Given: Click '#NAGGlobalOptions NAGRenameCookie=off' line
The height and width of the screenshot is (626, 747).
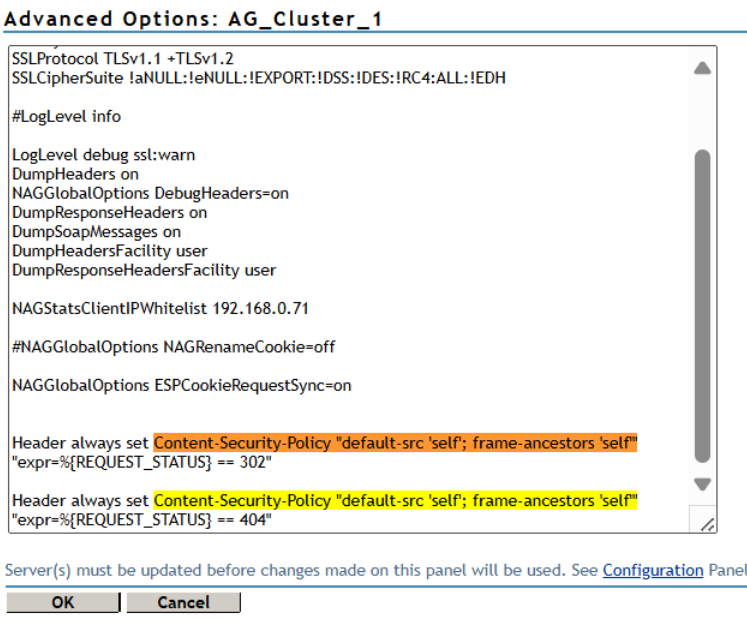Looking at the screenshot, I should click(x=173, y=346).
